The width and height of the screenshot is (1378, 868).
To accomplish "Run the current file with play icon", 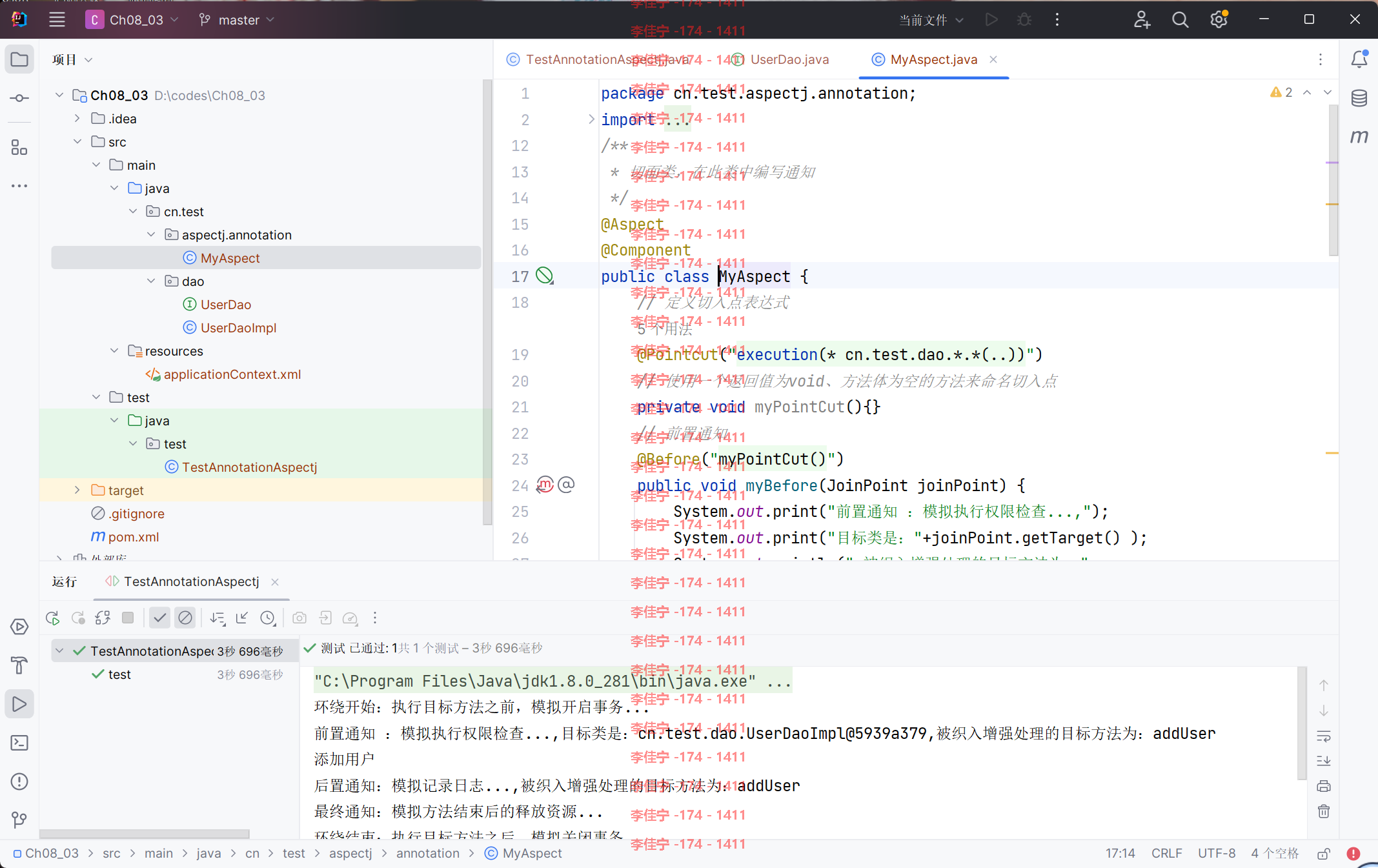I will point(991,20).
